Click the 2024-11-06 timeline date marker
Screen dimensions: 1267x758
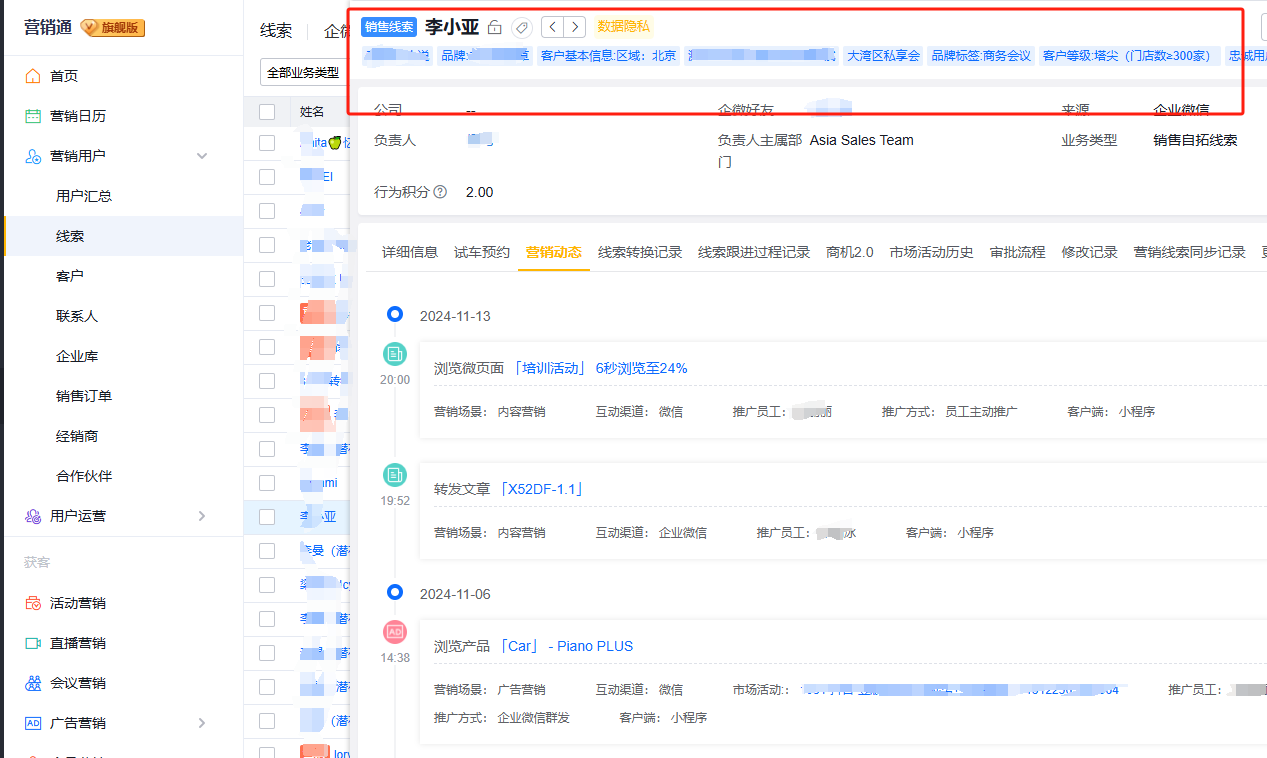point(395,593)
